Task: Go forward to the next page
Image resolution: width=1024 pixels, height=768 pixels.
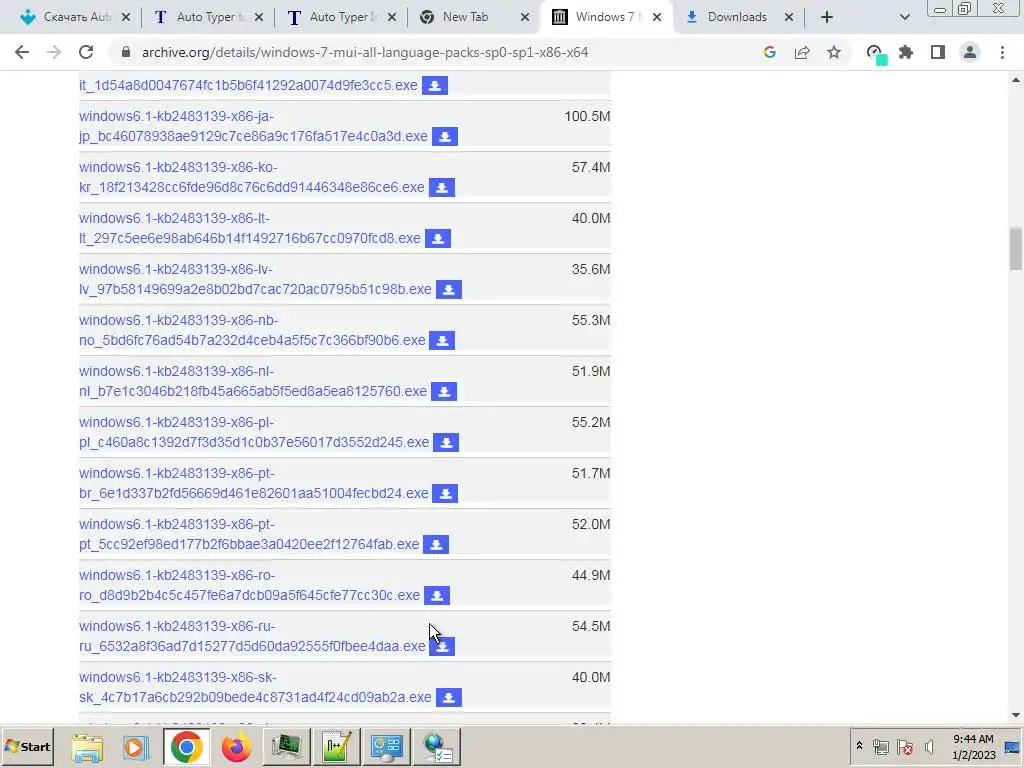Action: click(54, 52)
